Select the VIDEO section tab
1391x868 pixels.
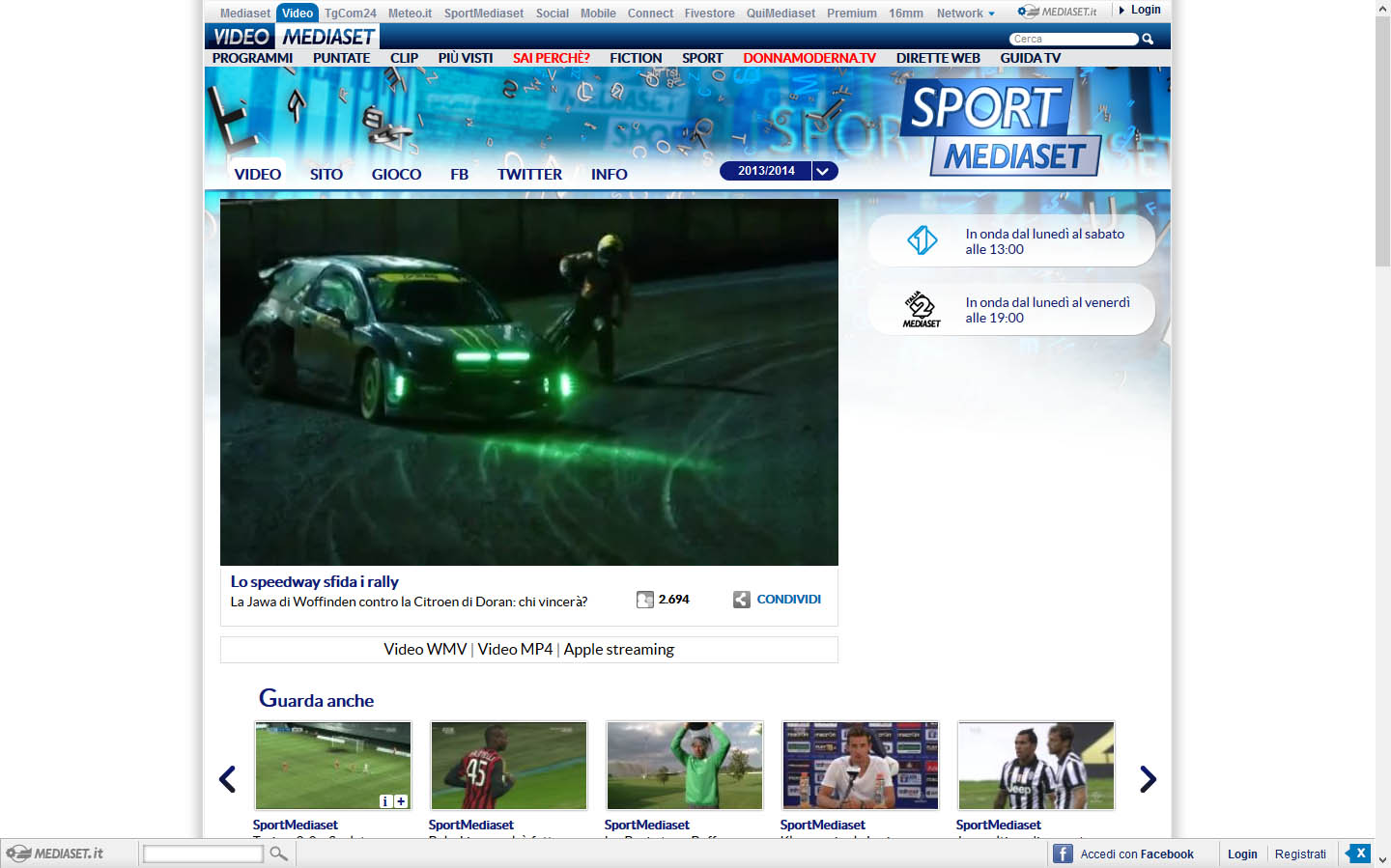point(258,174)
